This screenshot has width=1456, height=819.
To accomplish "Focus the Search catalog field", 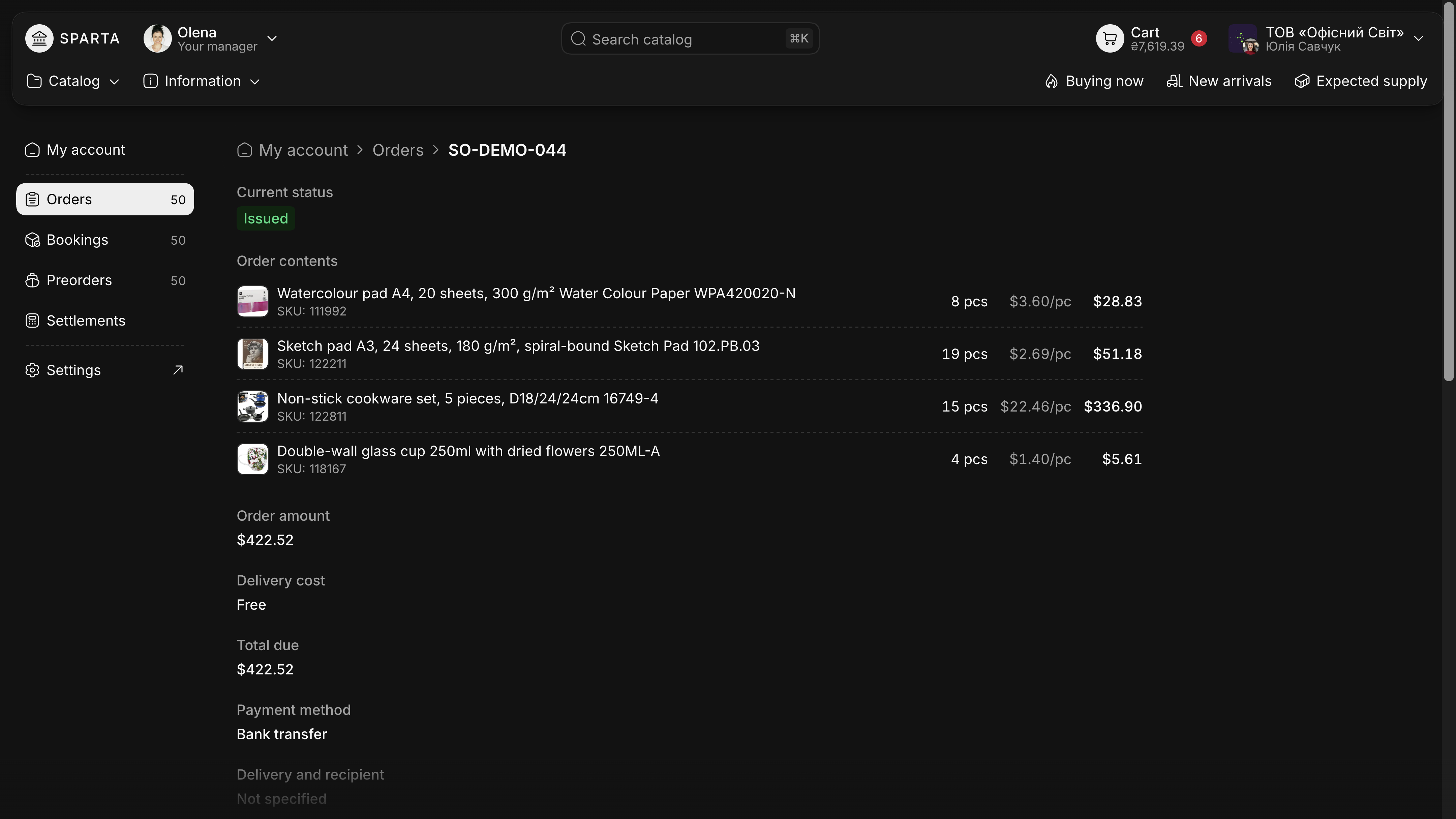I will point(690,39).
